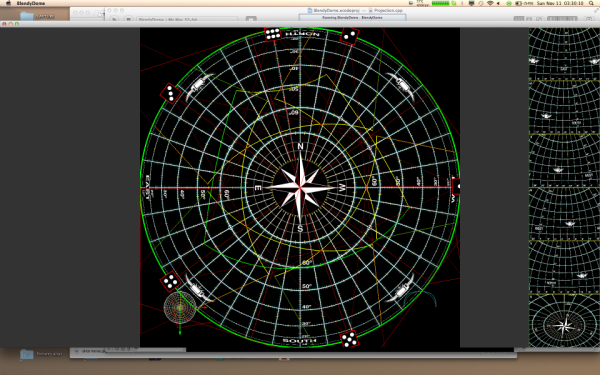
Task: Click the EAST label at dome left edge
Action: pyautogui.click(x=147, y=188)
